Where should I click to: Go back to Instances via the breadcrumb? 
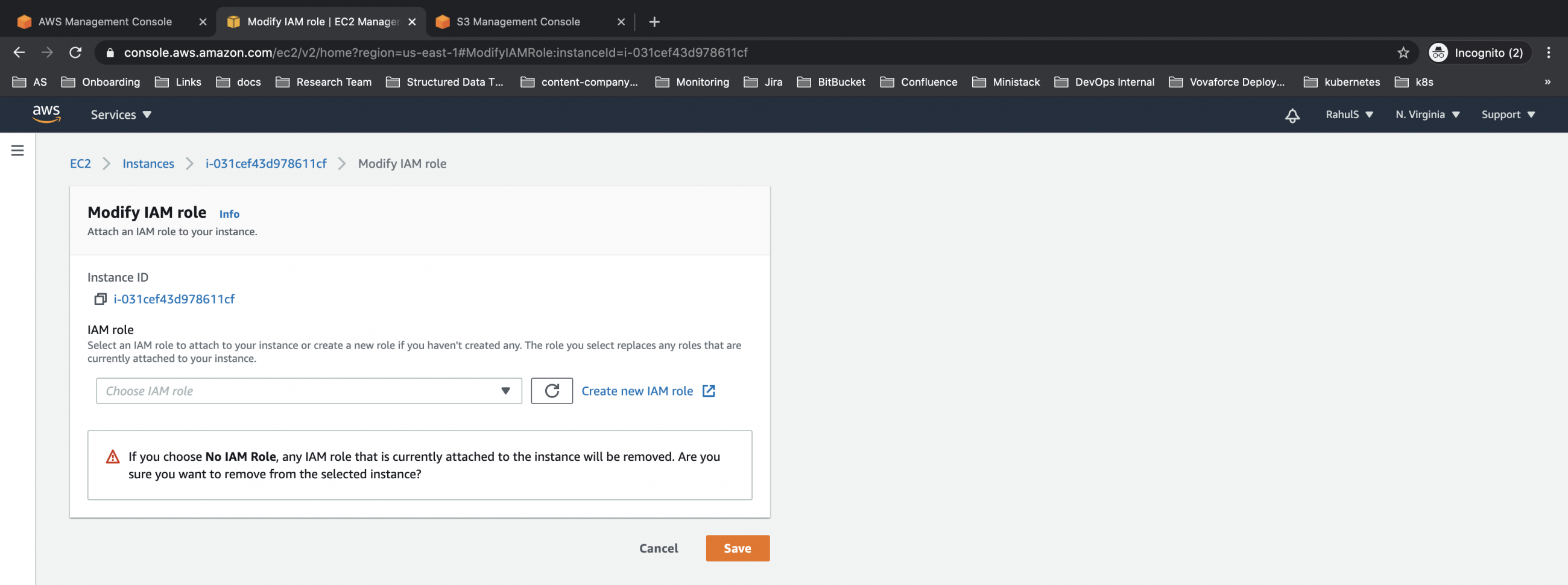click(x=148, y=163)
